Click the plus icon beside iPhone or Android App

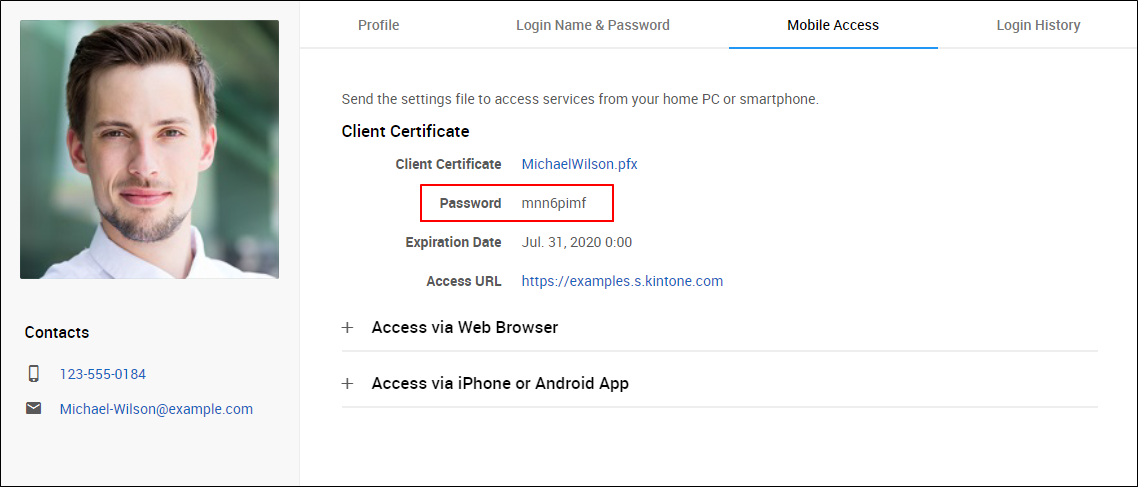pyautogui.click(x=348, y=383)
